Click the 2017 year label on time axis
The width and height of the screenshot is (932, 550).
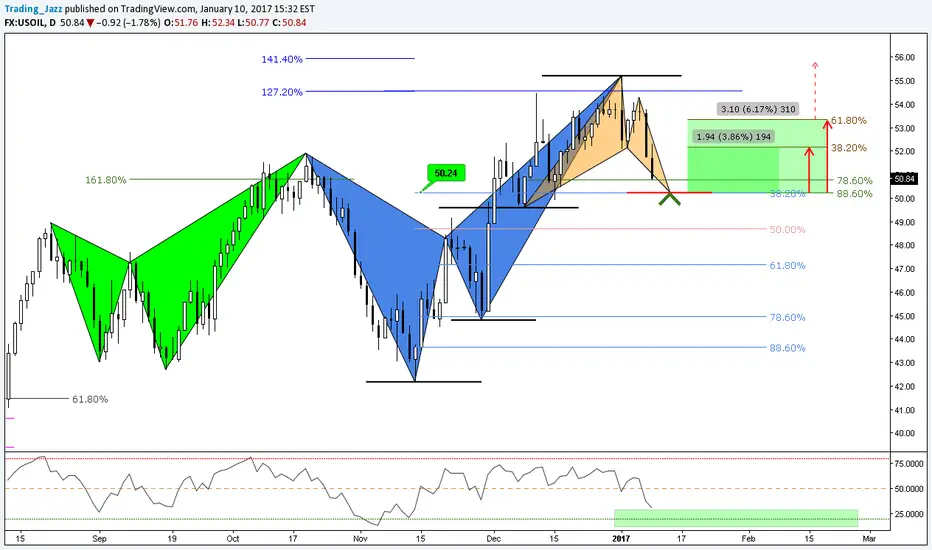621,539
